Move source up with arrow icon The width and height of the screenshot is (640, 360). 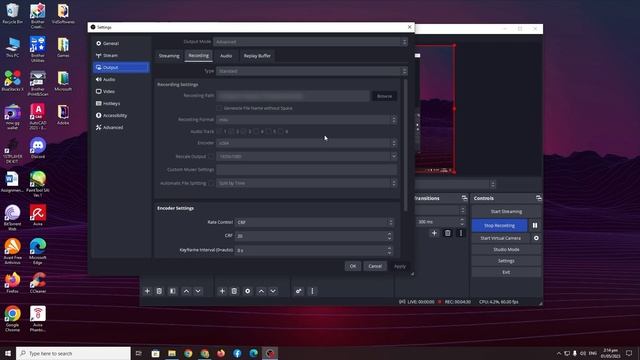pos(261,291)
